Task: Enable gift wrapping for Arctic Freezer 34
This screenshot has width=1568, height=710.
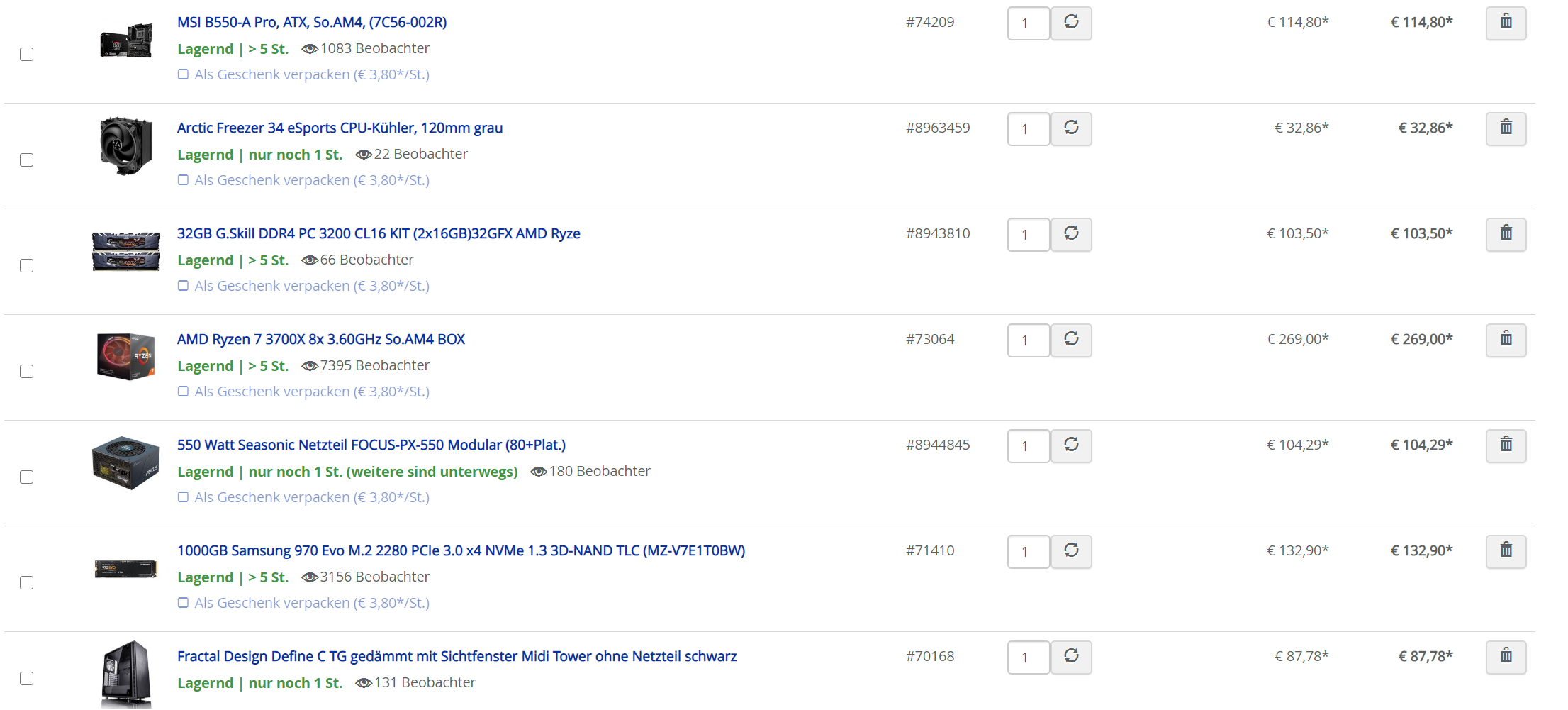Action: coord(183,180)
